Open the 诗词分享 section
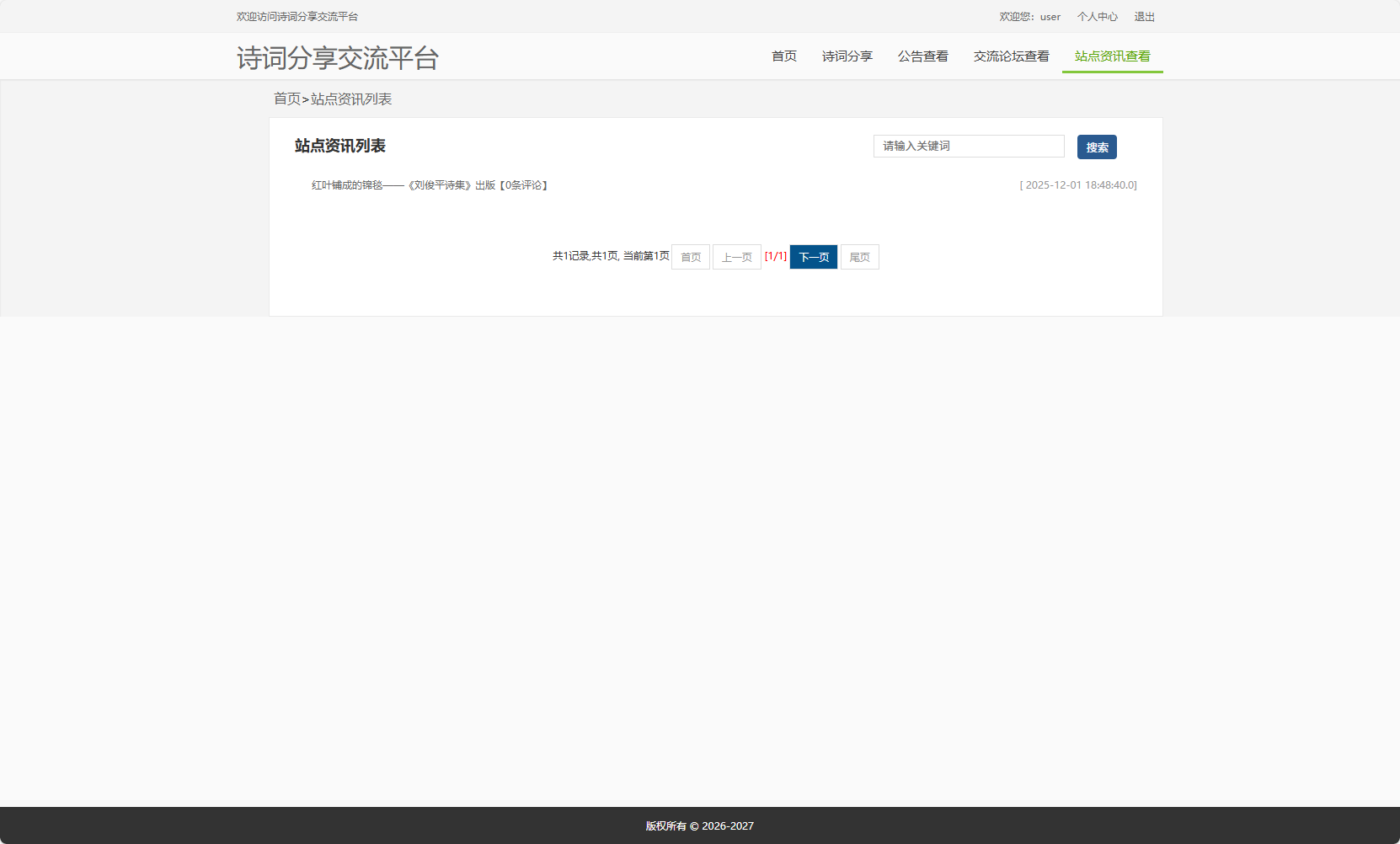The height and width of the screenshot is (844, 1400). coord(847,56)
